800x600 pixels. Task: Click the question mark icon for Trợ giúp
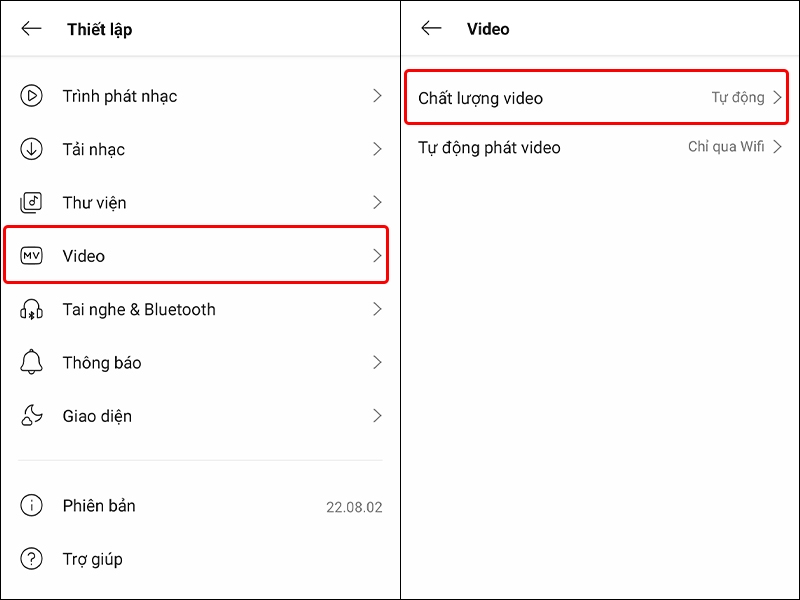click(x=31, y=559)
